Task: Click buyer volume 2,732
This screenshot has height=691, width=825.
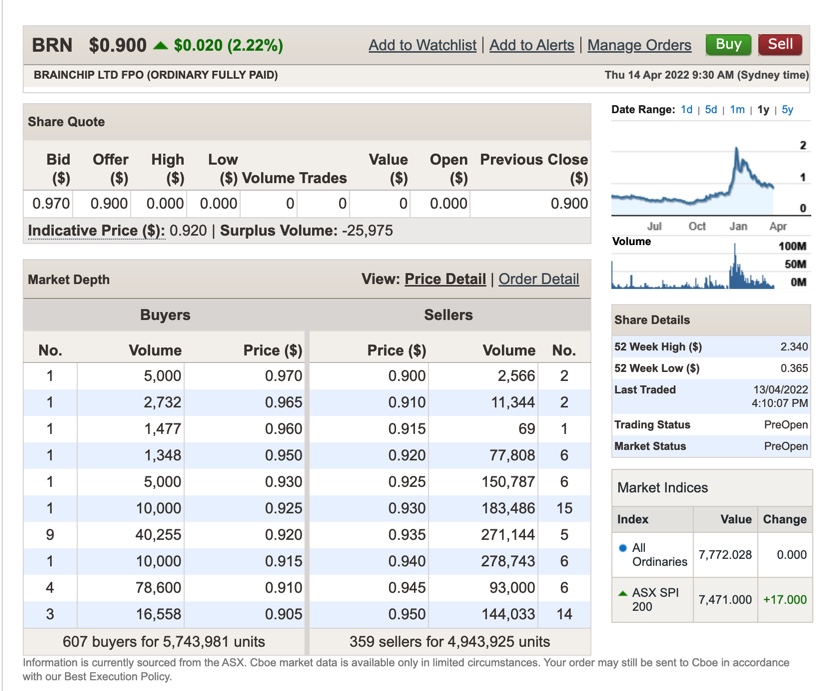Action: [162, 402]
